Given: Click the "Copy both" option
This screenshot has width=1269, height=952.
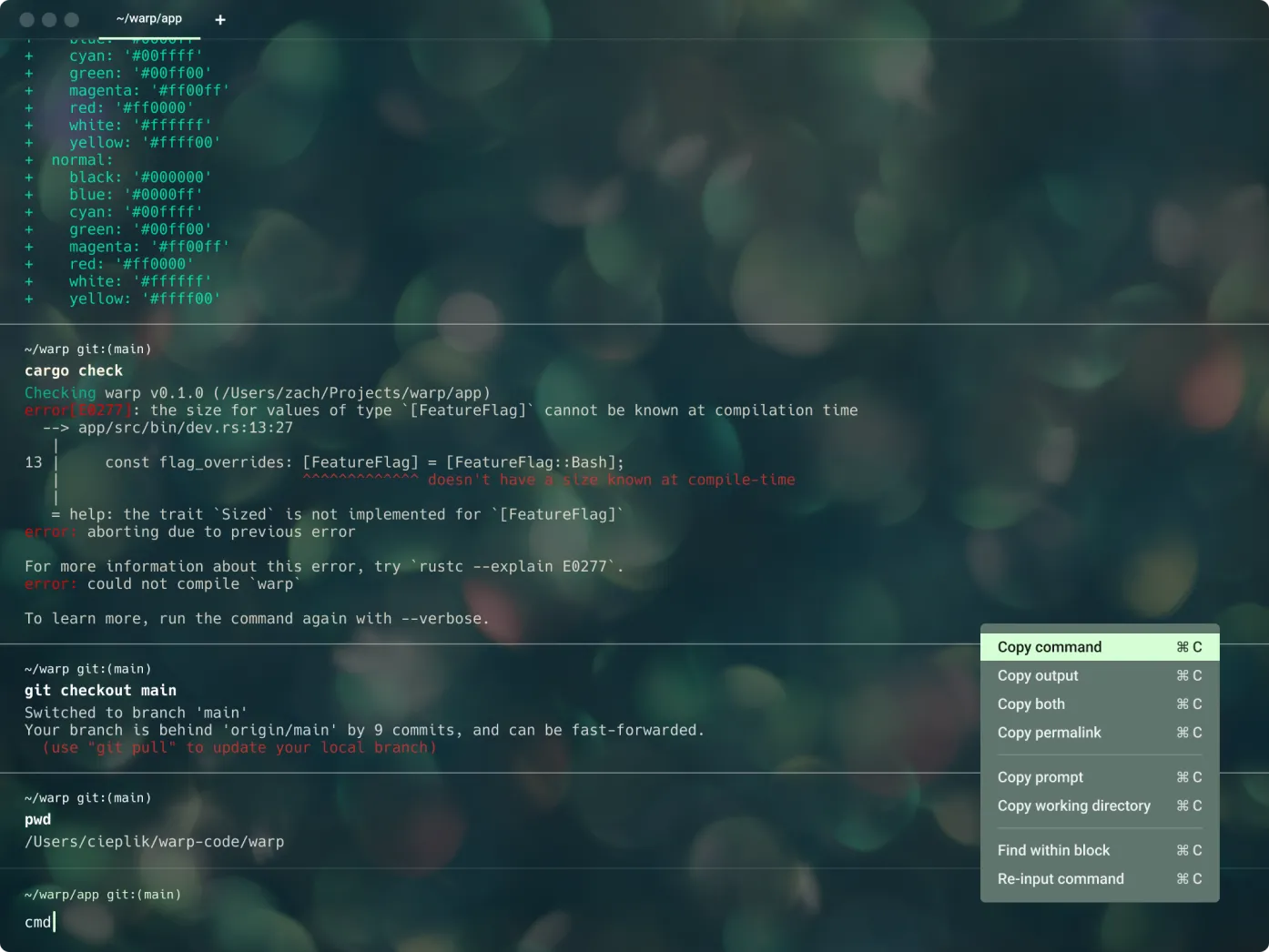Looking at the screenshot, I should click(1030, 704).
